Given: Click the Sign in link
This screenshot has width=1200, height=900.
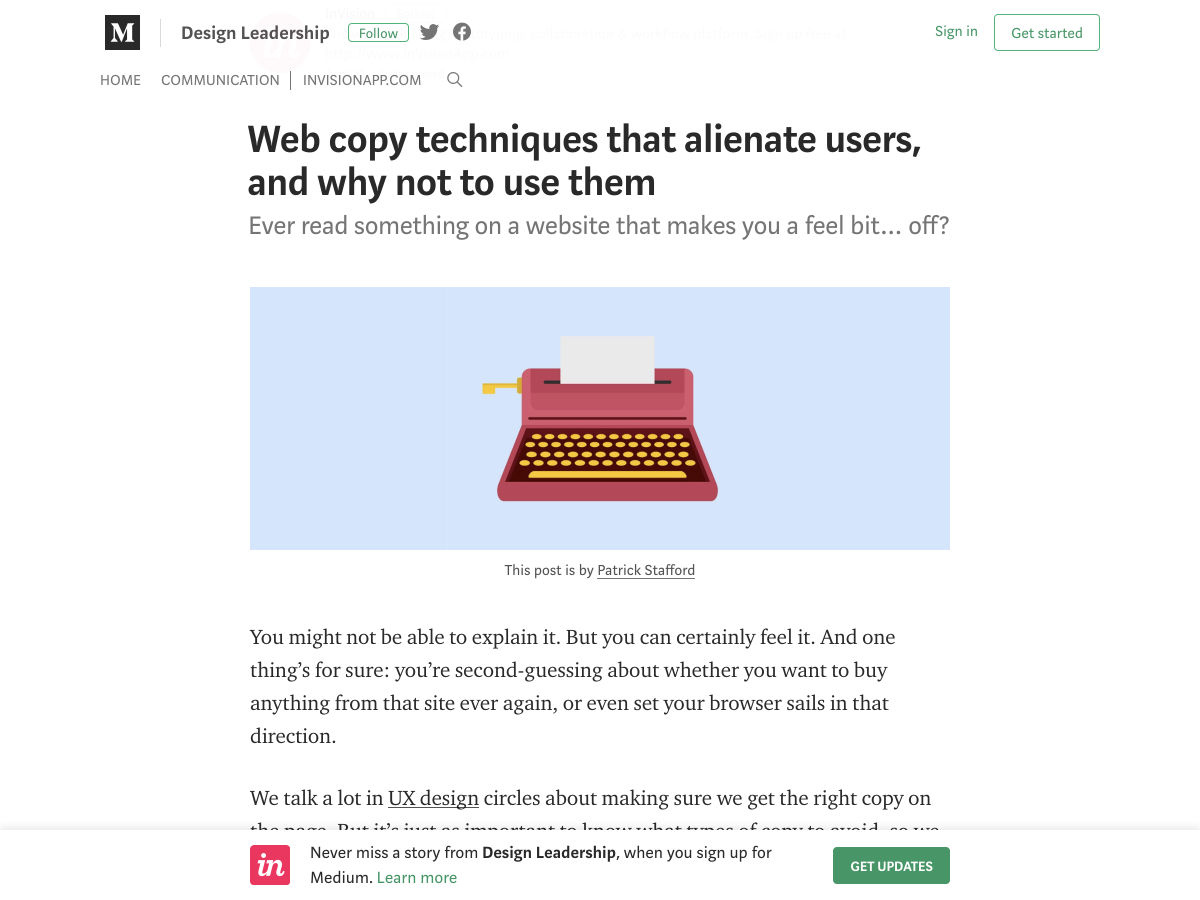Looking at the screenshot, I should click(x=956, y=32).
